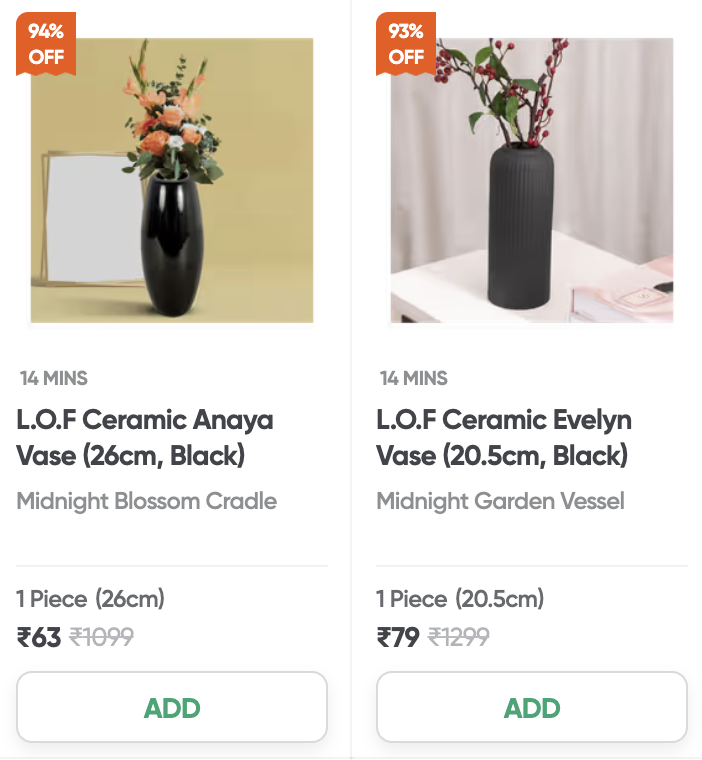Open L.O.F Ceramic Anaya Vase title

(x=145, y=437)
